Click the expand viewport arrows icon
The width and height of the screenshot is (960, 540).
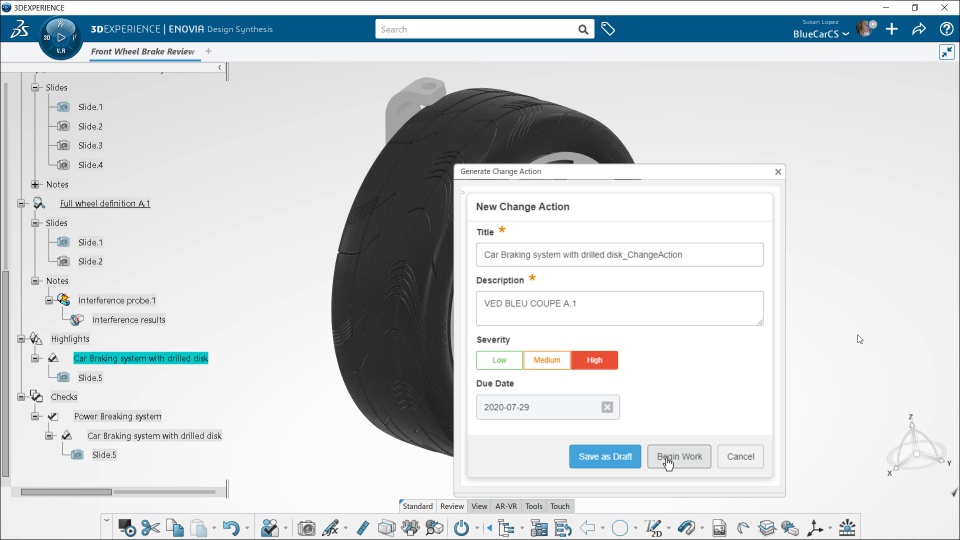click(947, 52)
